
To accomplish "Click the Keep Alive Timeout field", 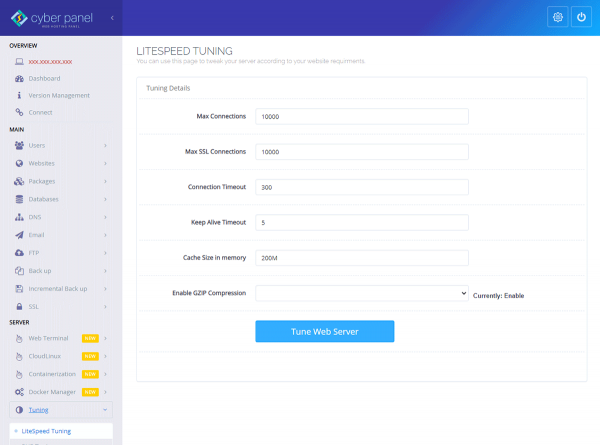I will (x=362, y=222).
